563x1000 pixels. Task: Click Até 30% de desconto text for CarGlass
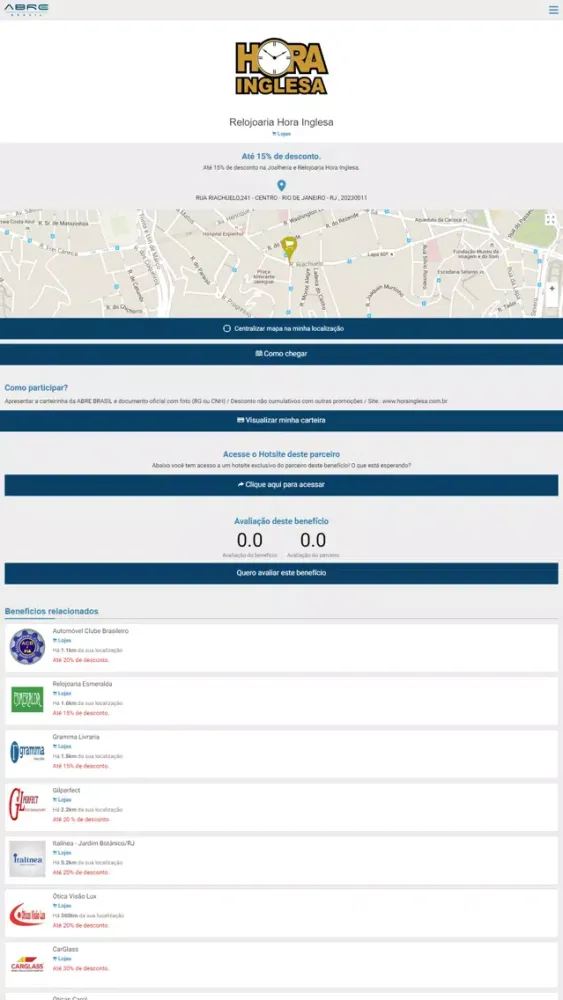point(81,968)
